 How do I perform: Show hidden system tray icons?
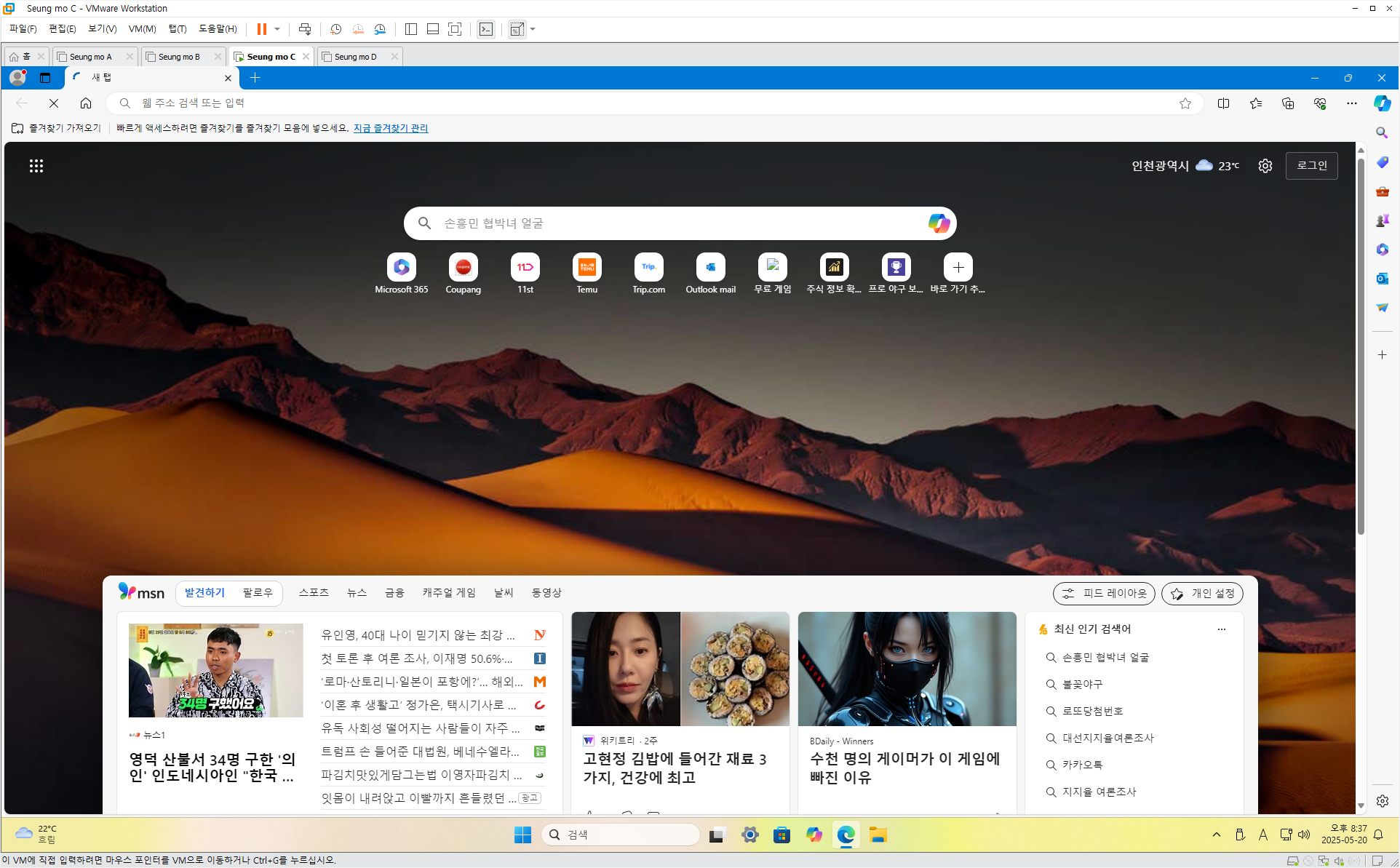point(1216,835)
